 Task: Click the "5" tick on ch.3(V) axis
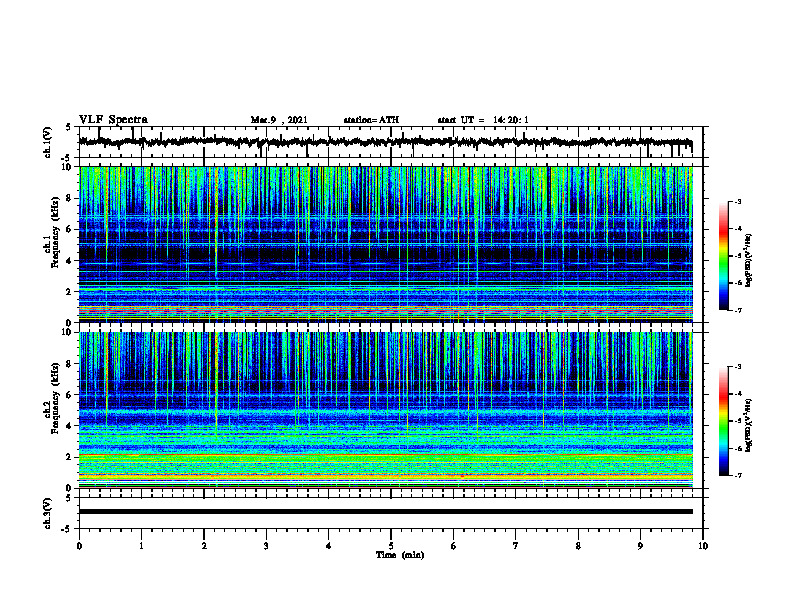tap(69, 498)
